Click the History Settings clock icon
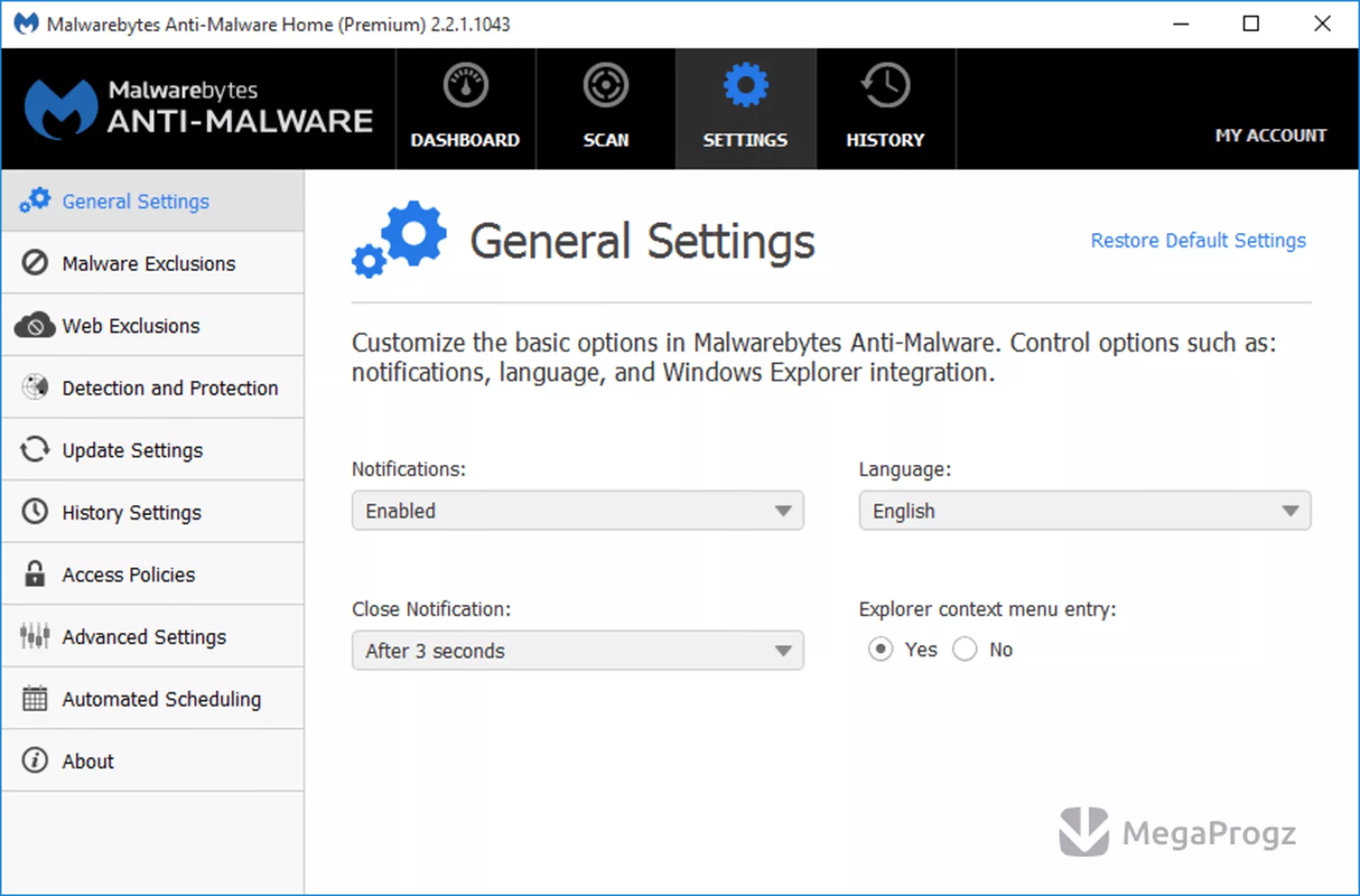The width and height of the screenshot is (1360, 896). pyautogui.click(x=35, y=511)
